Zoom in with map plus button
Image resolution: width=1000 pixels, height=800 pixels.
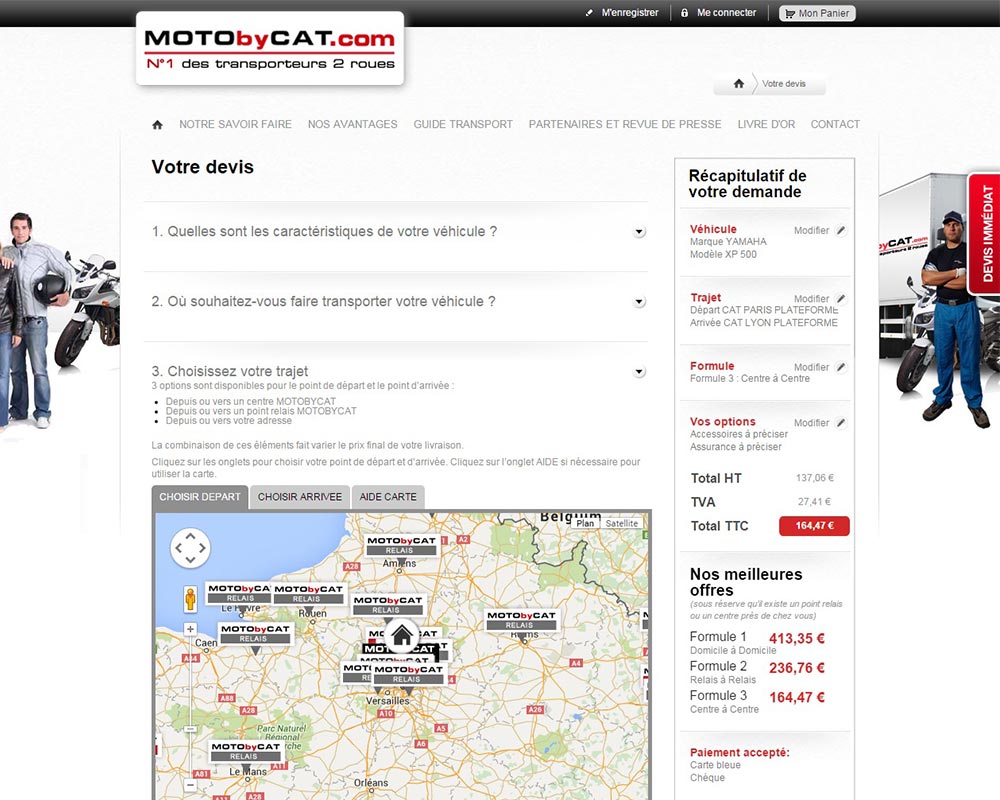190,629
